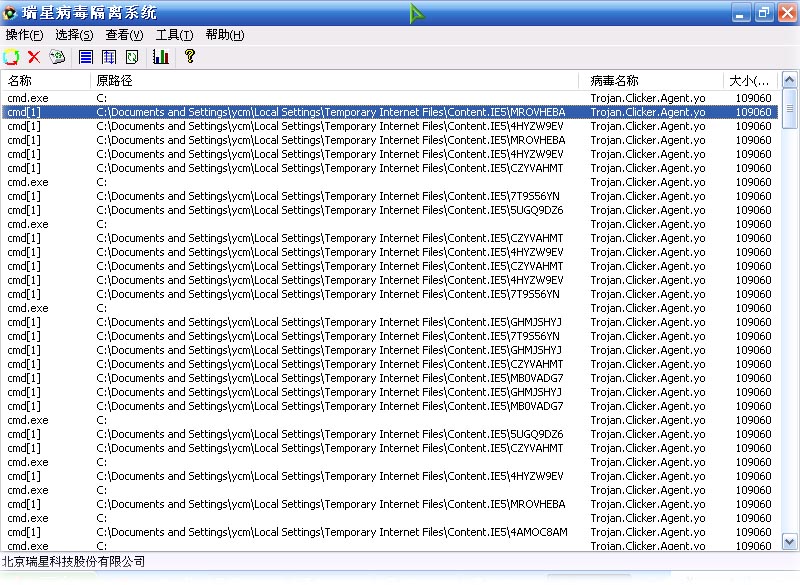The height and width of the screenshot is (585, 800).
Task: Open the bar chart statistics icon
Action: pos(161,57)
